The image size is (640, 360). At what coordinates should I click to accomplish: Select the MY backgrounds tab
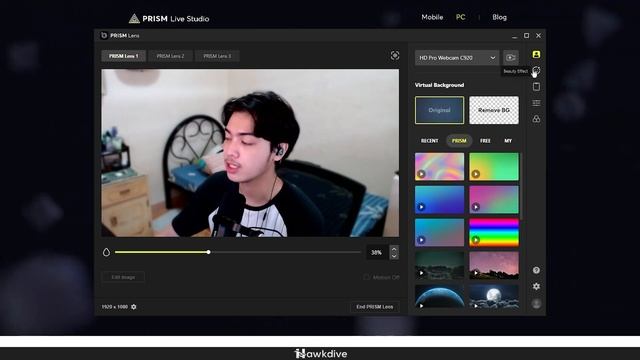pyautogui.click(x=508, y=140)
